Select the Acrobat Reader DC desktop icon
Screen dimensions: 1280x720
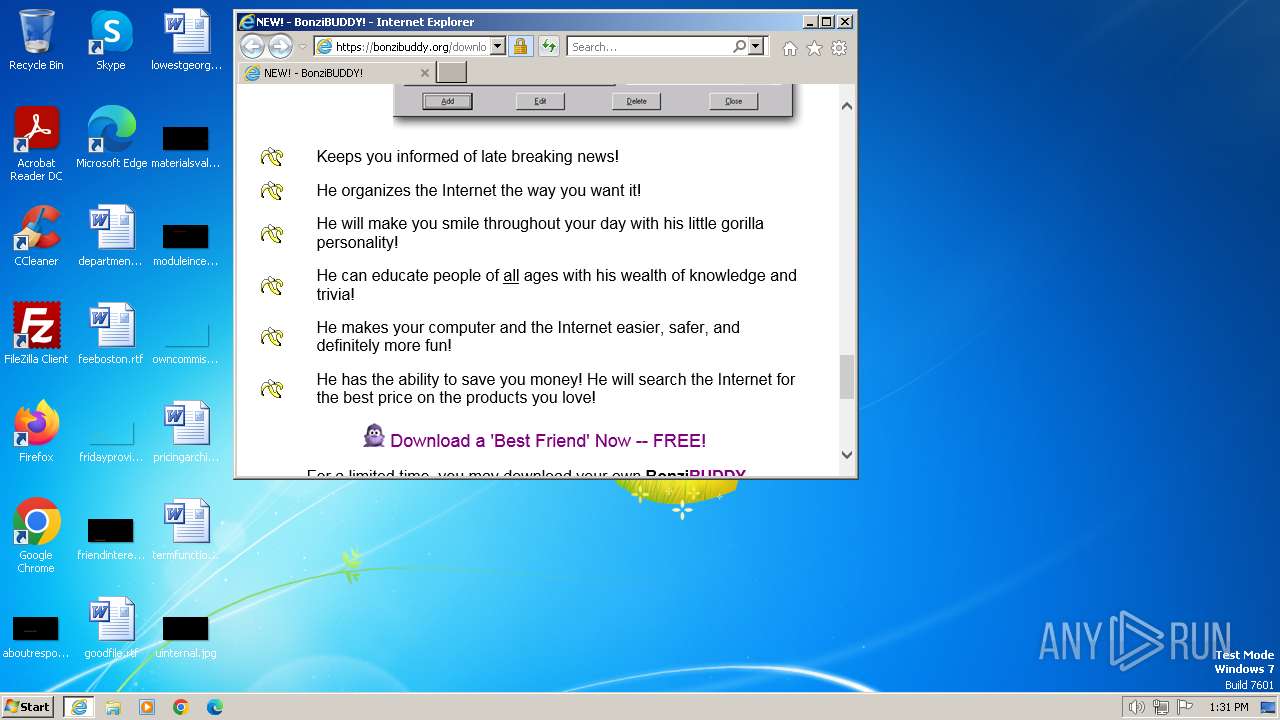(x=36, y=144)
